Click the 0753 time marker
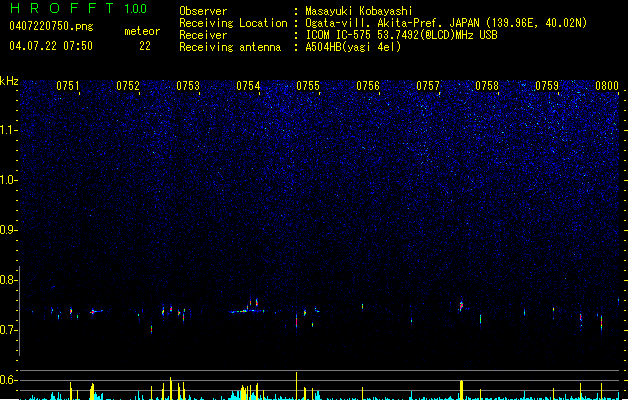629x400 pixels. point(188,86)
